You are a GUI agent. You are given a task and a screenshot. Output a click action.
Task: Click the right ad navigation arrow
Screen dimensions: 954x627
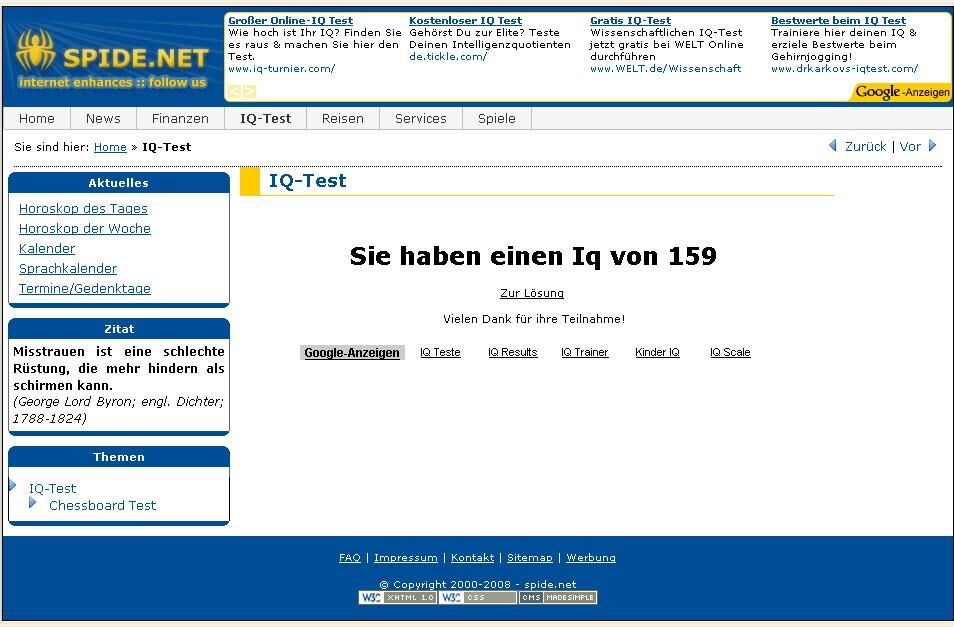point(249,92)
